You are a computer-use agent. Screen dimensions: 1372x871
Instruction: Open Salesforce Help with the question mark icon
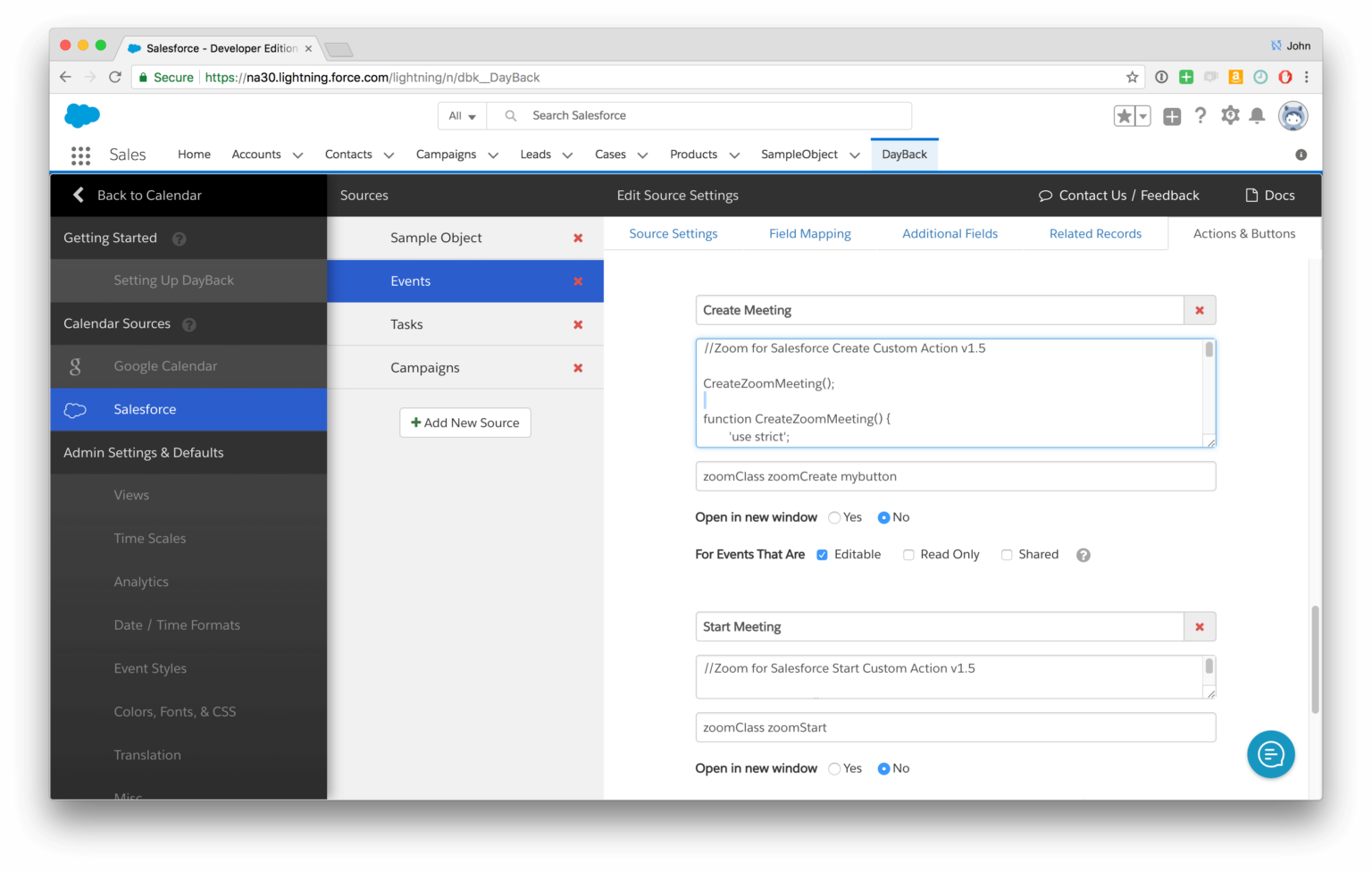point(1200,115)
